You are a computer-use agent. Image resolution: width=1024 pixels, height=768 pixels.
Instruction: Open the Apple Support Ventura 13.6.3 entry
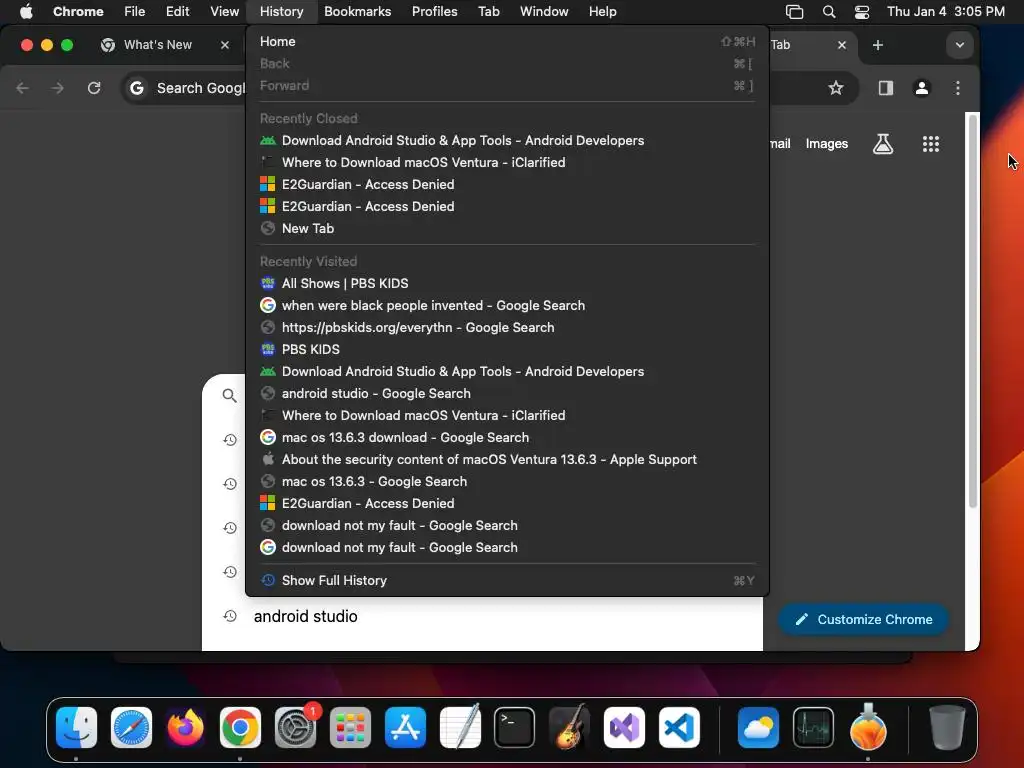point(507,459)
